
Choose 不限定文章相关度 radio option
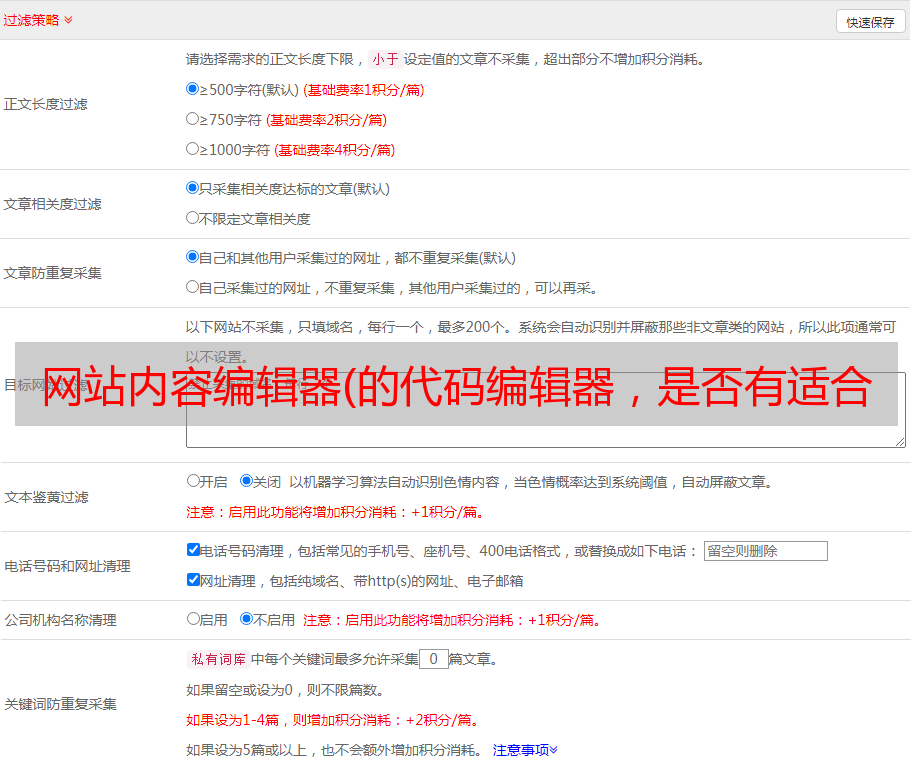193,218
